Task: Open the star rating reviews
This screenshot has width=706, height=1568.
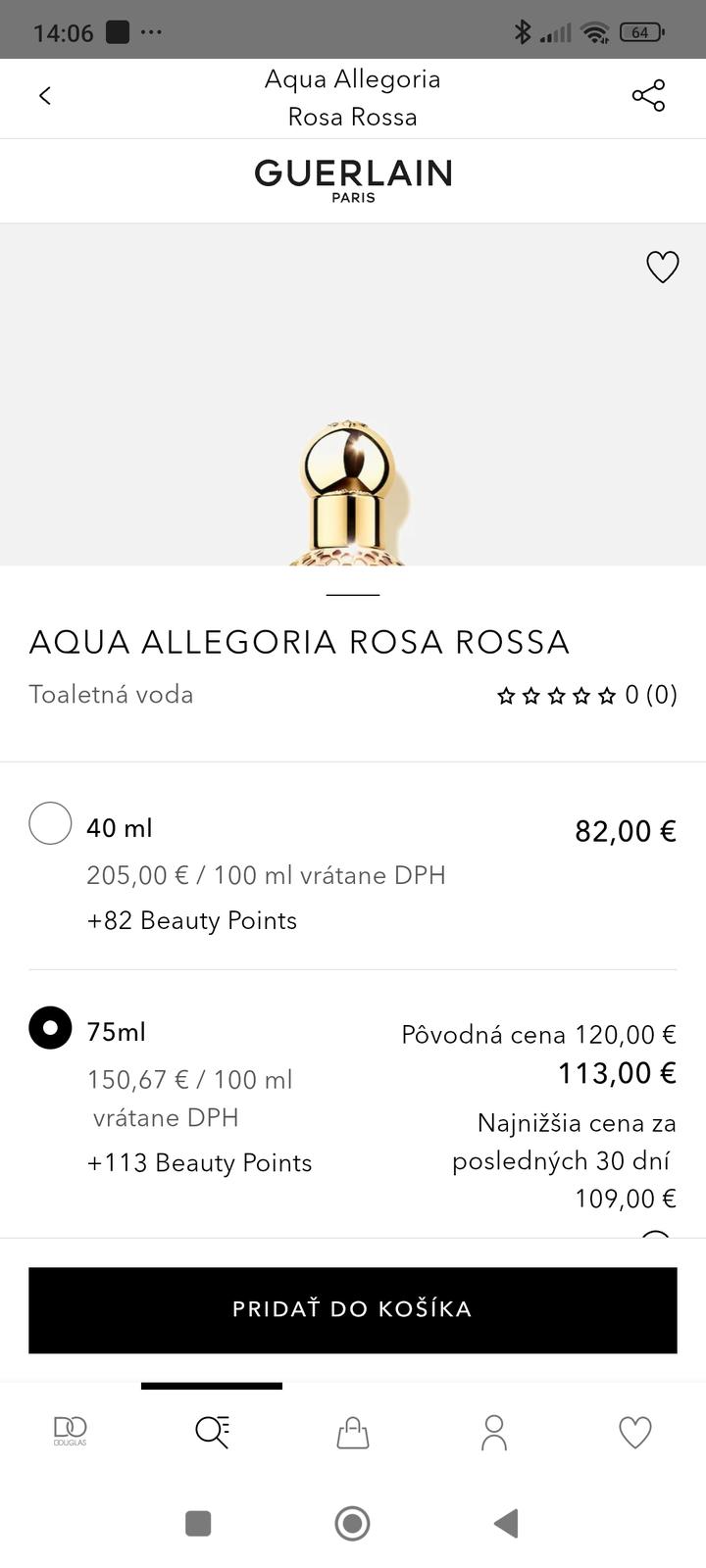Action: pyautogui.click(x=586, y=695)
